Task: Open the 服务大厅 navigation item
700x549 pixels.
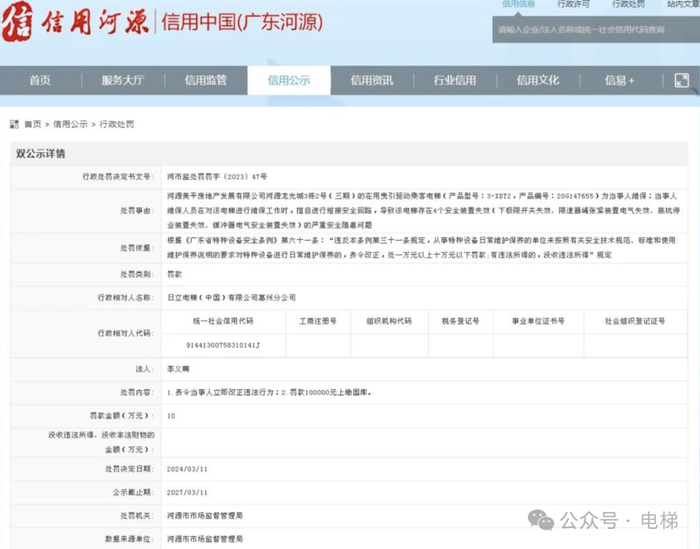Action: (x=123, y=80)
